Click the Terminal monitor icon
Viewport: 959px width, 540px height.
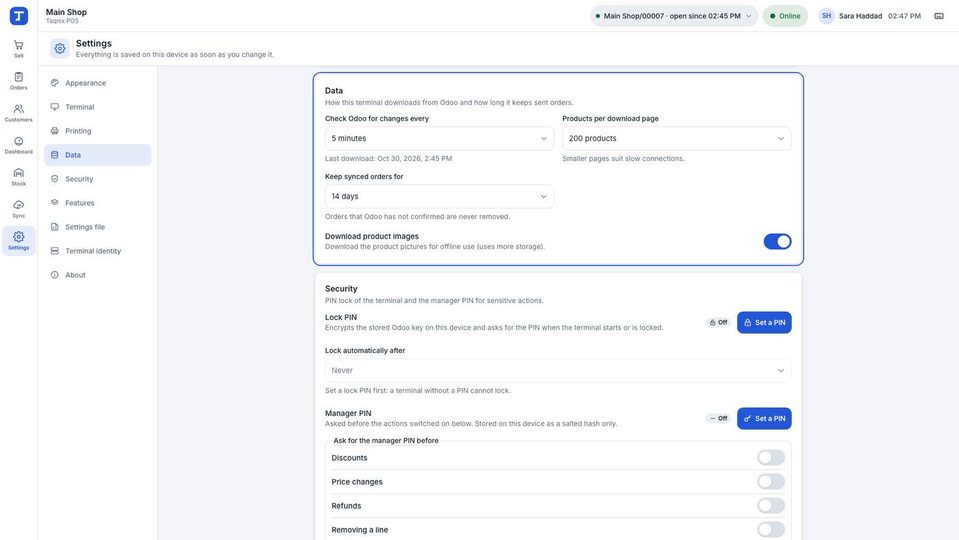[54, 106]
